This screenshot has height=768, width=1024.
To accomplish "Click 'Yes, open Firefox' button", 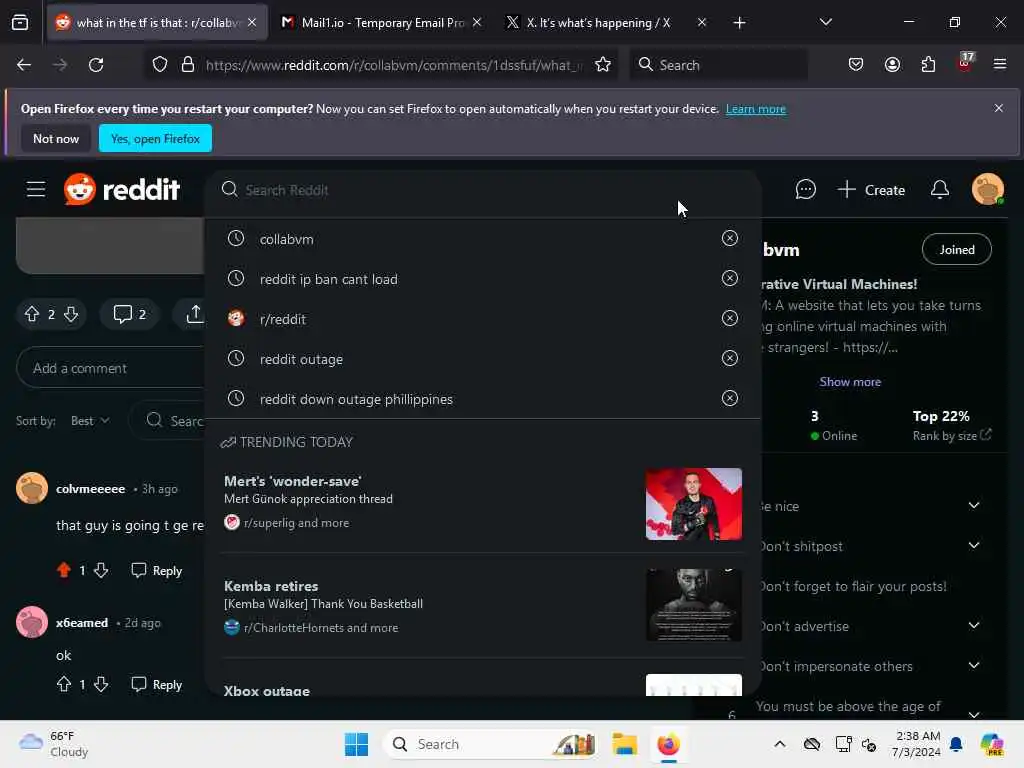I will pyautogui.click(x=155, y=138).
